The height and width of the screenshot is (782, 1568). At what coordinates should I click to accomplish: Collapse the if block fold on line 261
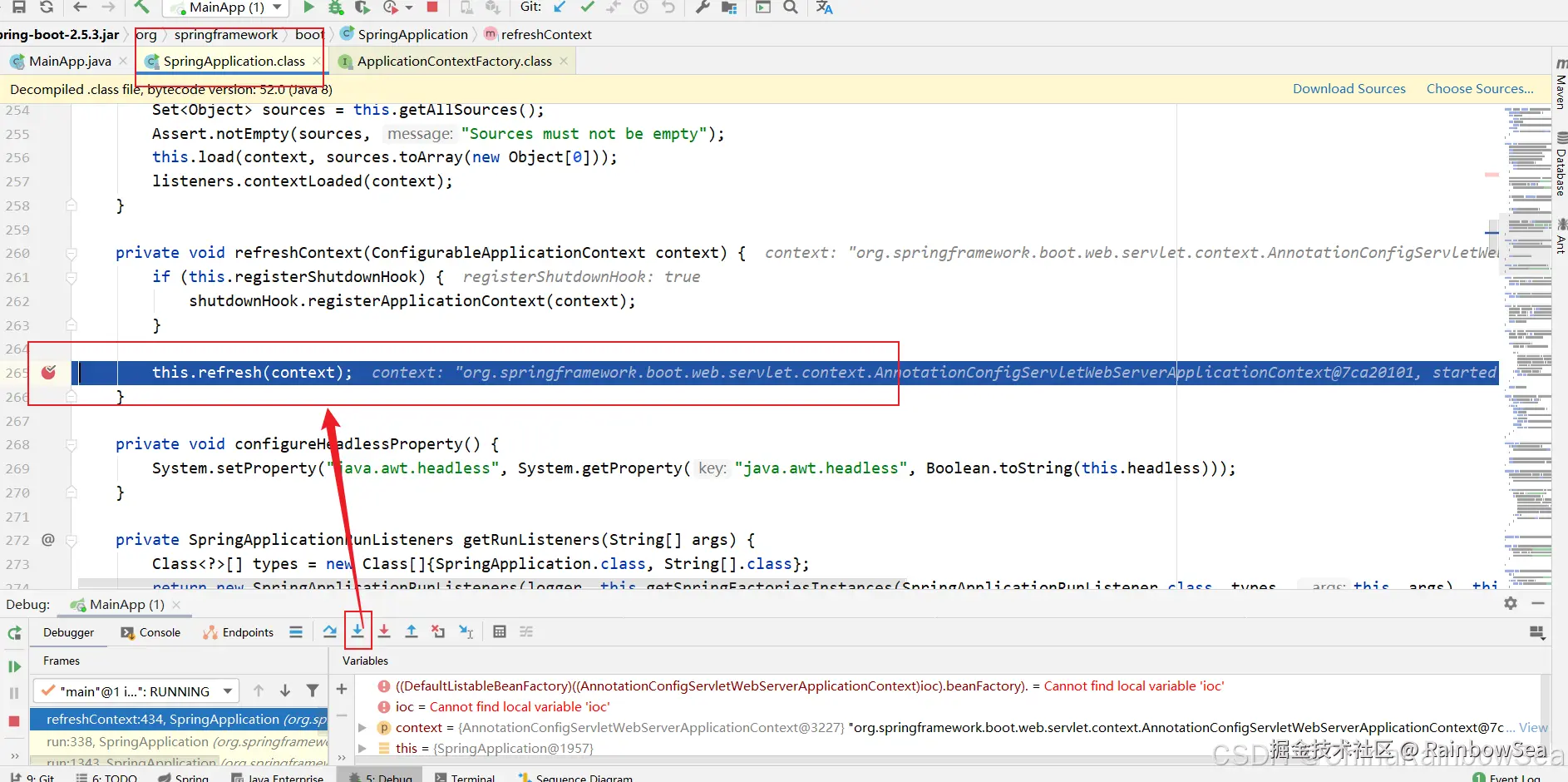pos(71,278)
